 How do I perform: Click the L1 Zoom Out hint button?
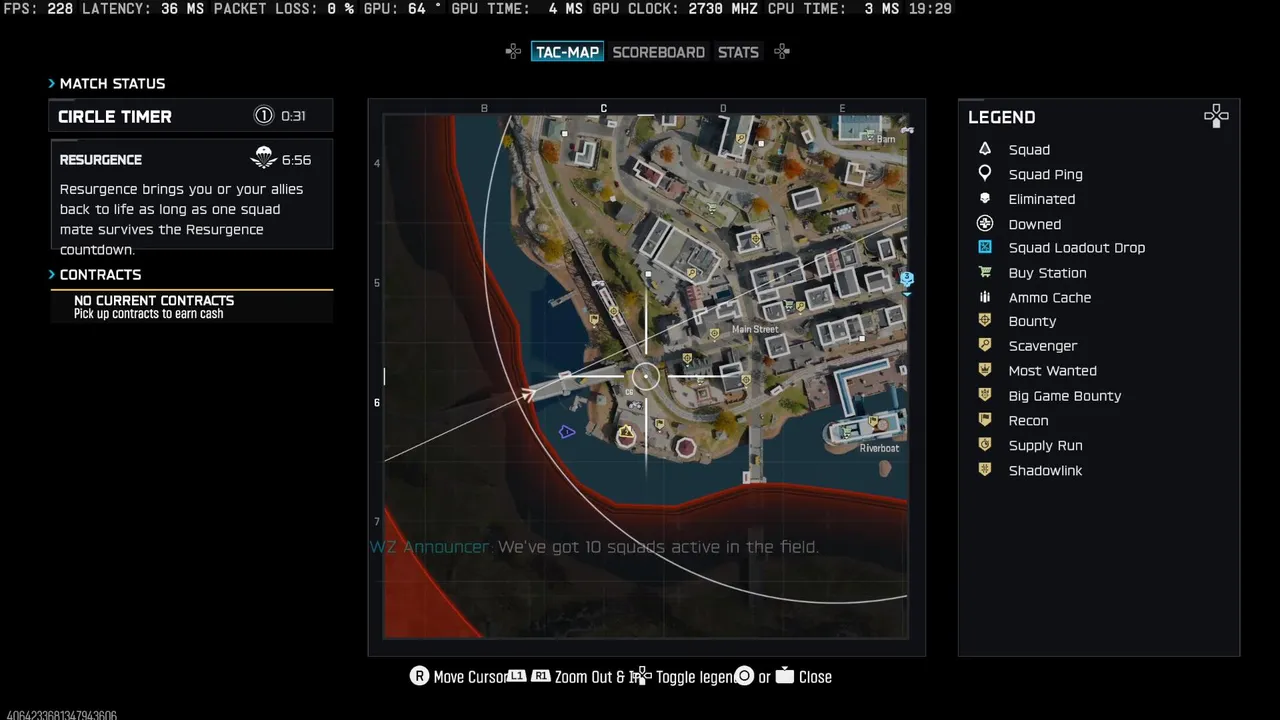pos(516,676)
